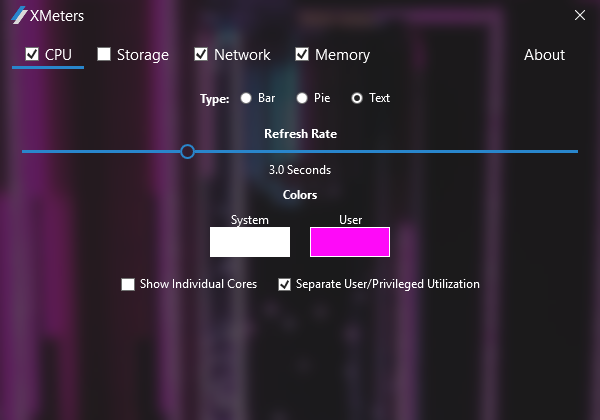Screen dimensions: 600x420
Task: Open the white System color swatch
Action: click(250, 242)
